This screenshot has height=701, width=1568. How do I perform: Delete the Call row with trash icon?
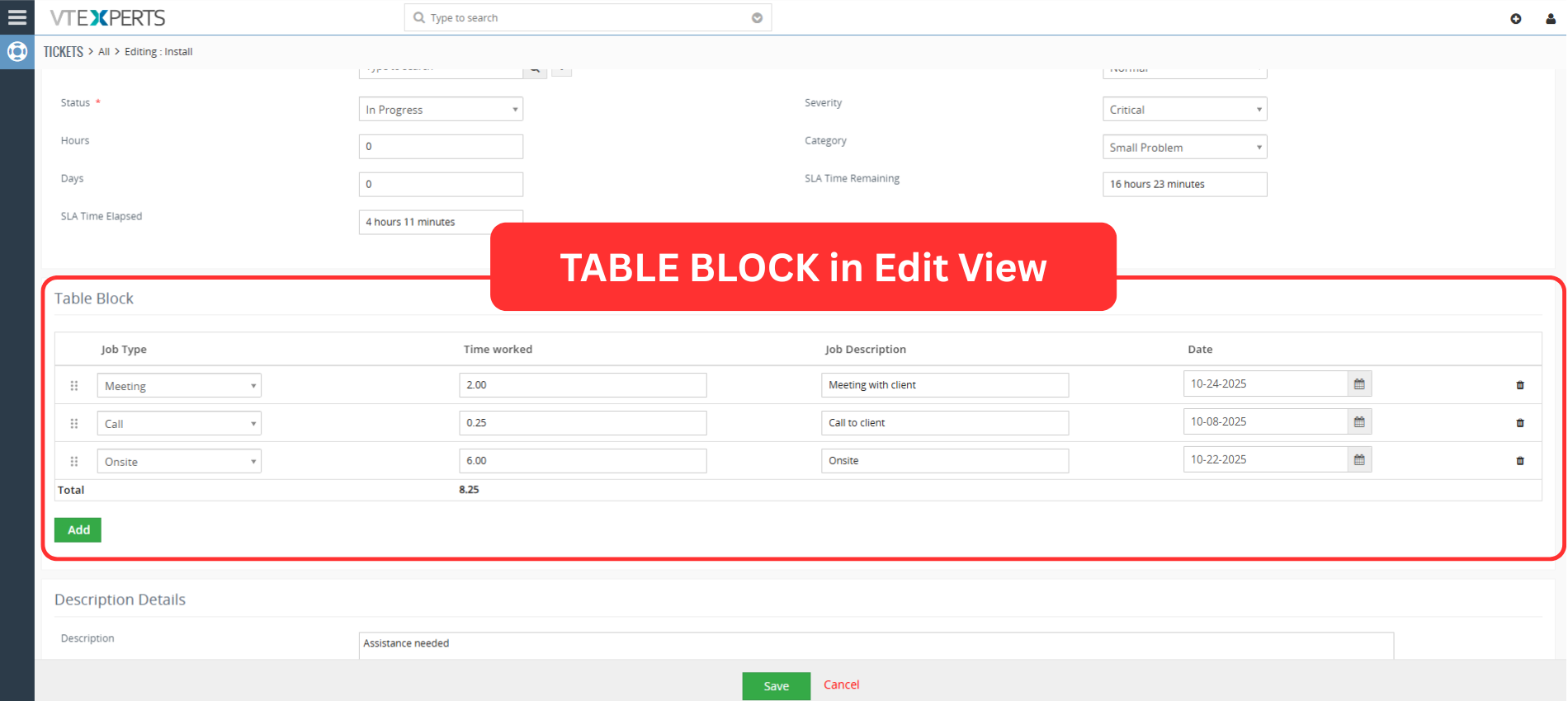1520,423
